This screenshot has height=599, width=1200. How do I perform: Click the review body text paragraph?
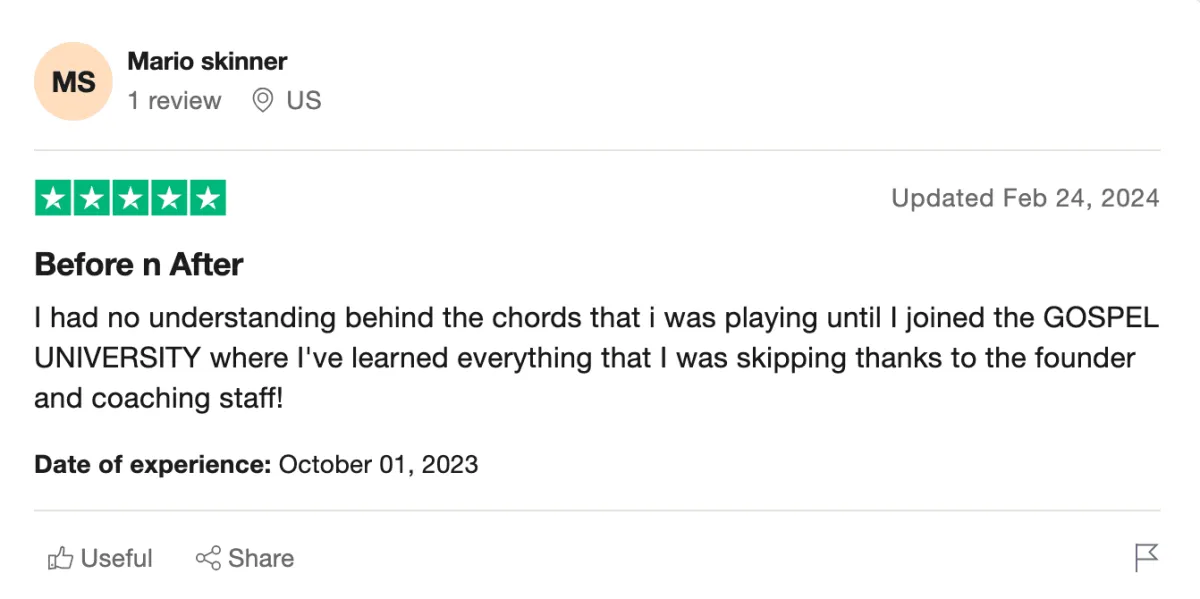(x=595, y=358)
